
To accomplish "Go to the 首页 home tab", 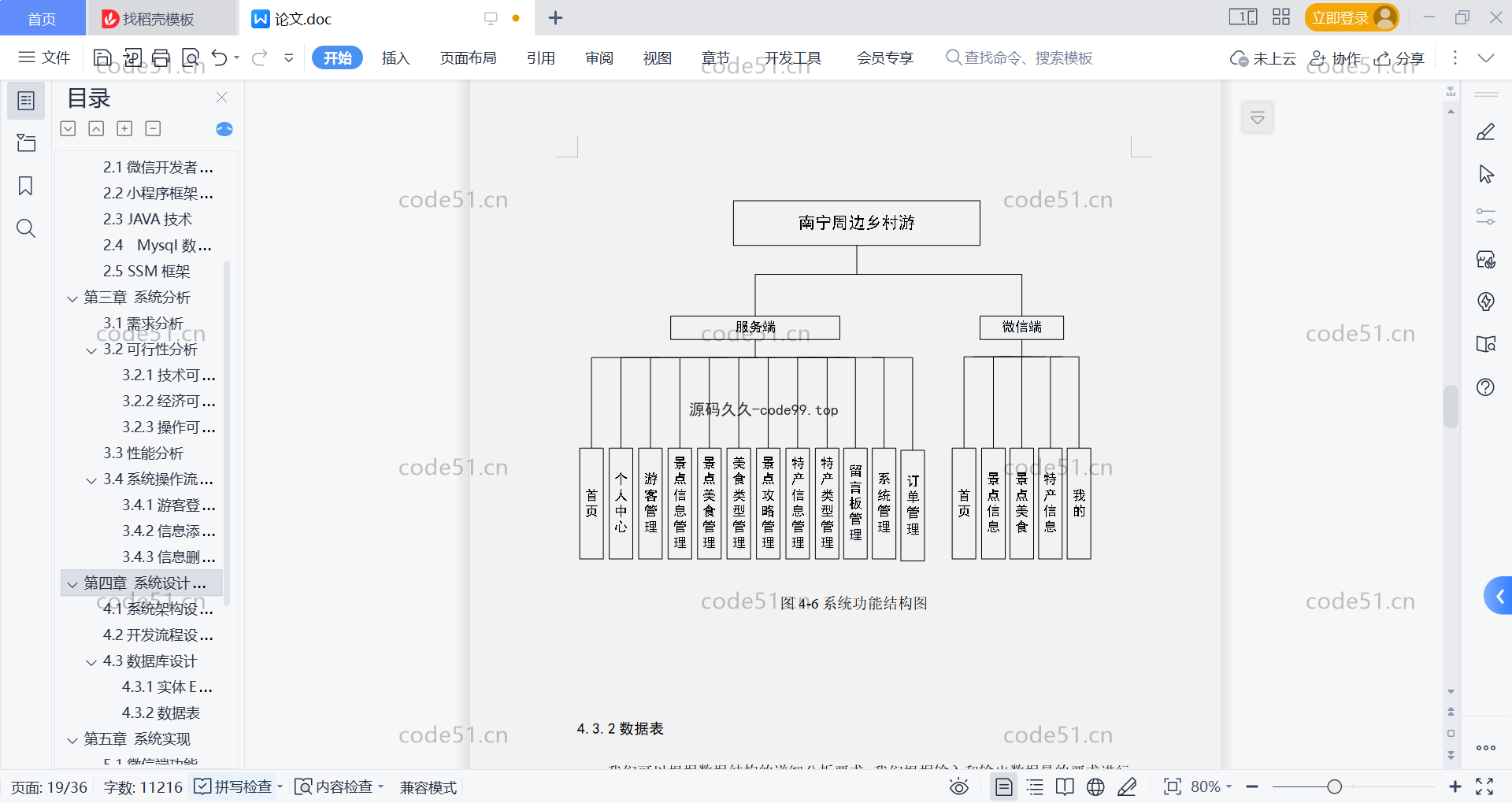I will (42, 19).
